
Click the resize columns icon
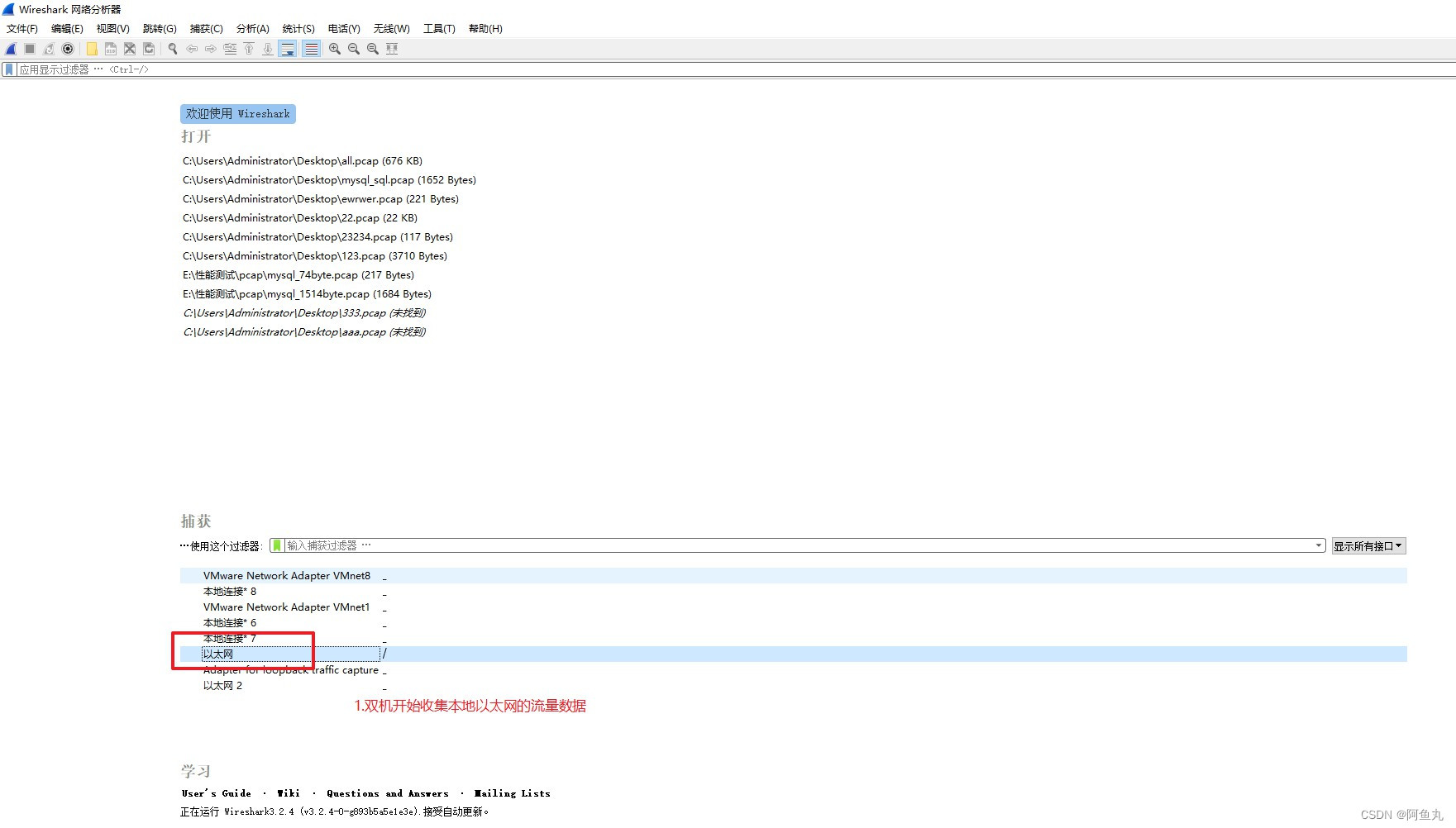point(391,48)
